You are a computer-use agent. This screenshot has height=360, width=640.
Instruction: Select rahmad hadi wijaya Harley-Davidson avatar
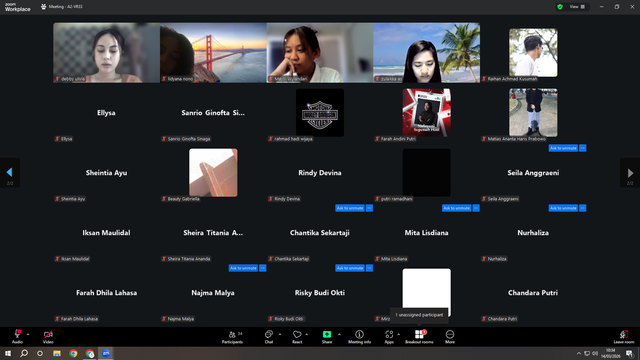tap(320, 113)
